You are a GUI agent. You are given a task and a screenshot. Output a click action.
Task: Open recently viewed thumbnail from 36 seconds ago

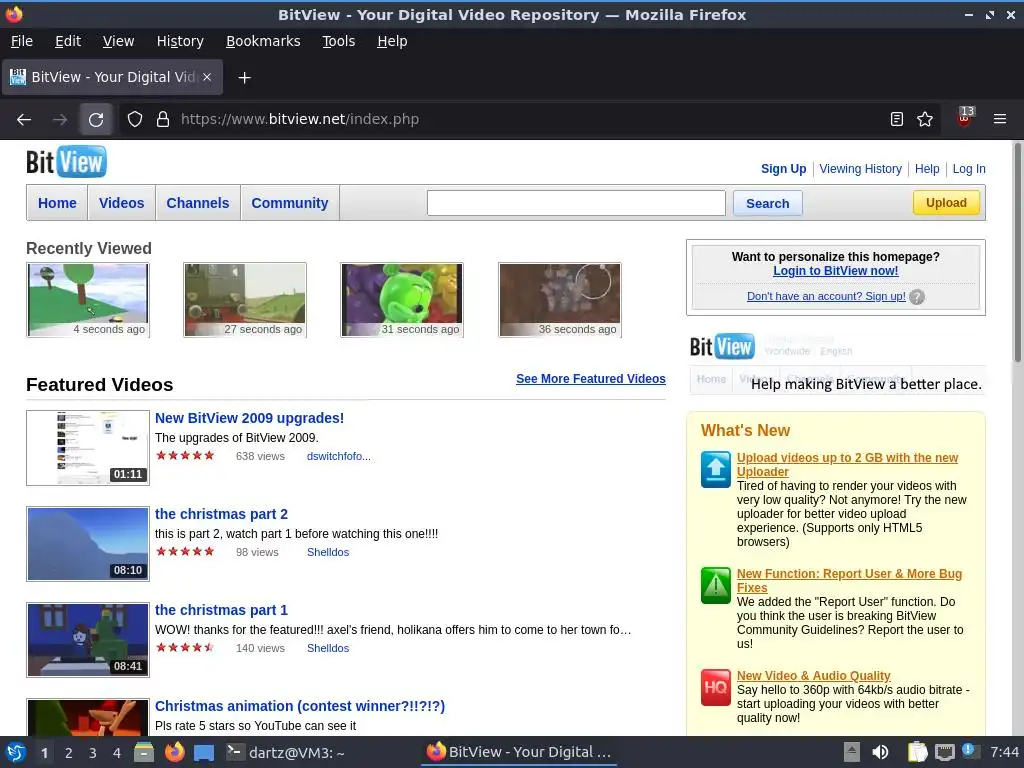(x=560, y=300)
